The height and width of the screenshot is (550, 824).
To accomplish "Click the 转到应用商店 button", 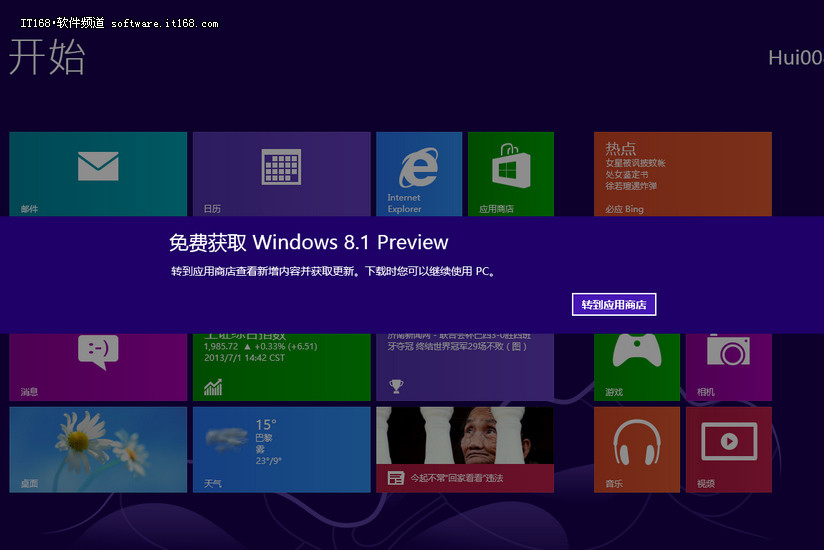I will click(x=614, y=305).
